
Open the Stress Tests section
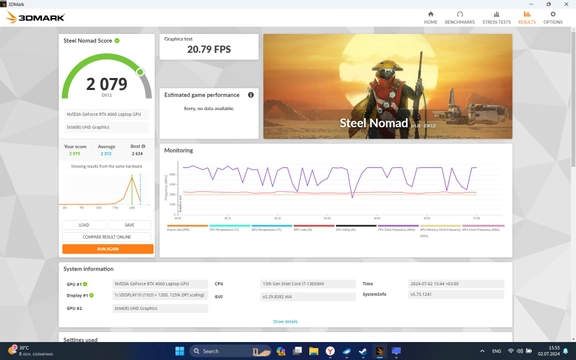pyautogui.click(x=496, y=18)
